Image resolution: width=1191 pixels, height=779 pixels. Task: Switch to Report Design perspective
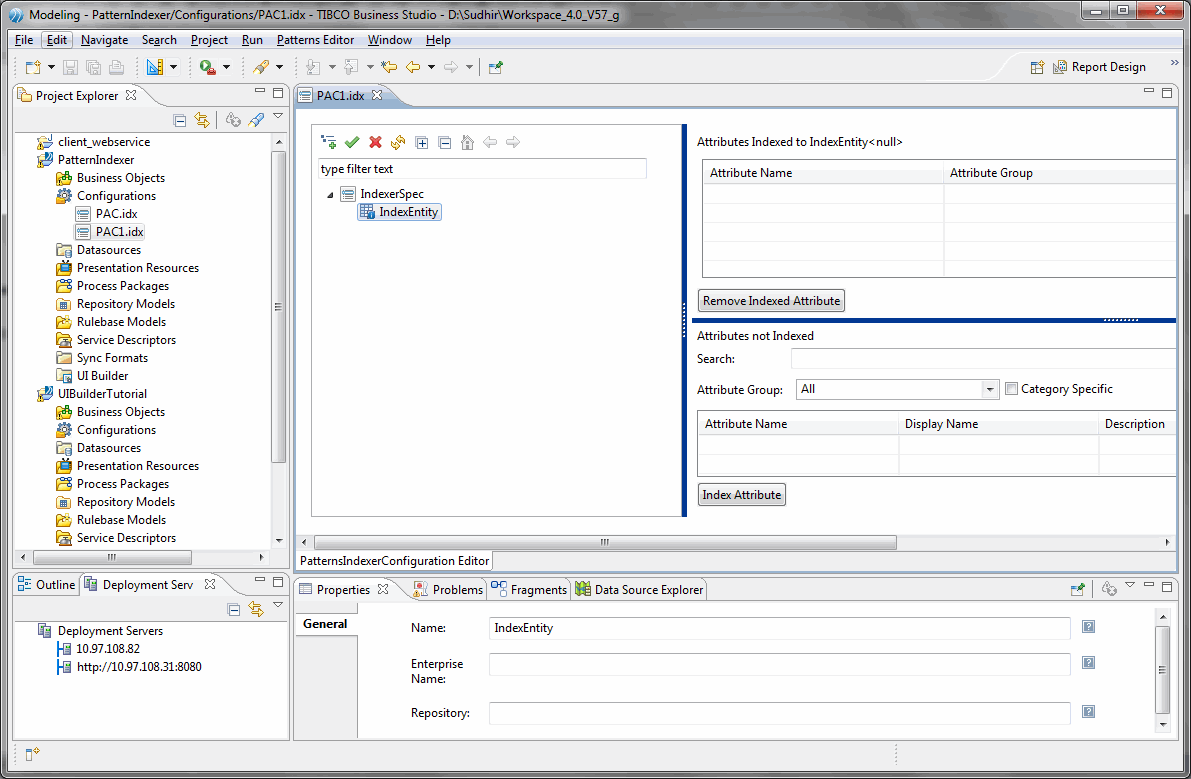(1099, 67)
